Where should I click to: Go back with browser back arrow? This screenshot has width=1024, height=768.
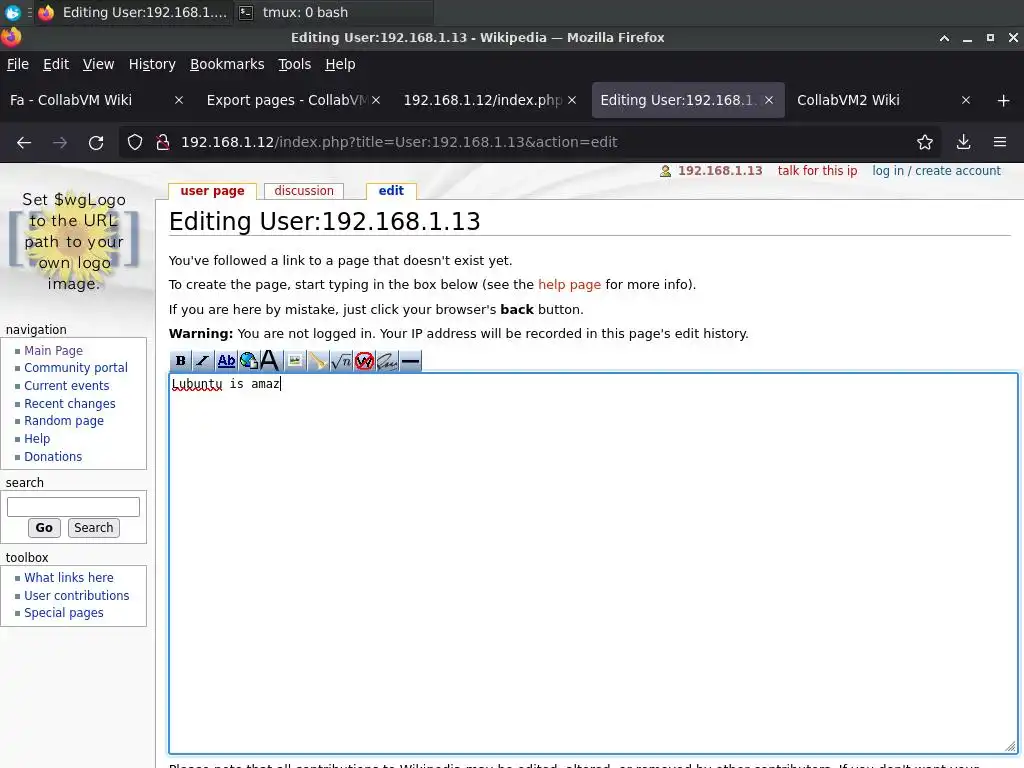coord(24,142)
